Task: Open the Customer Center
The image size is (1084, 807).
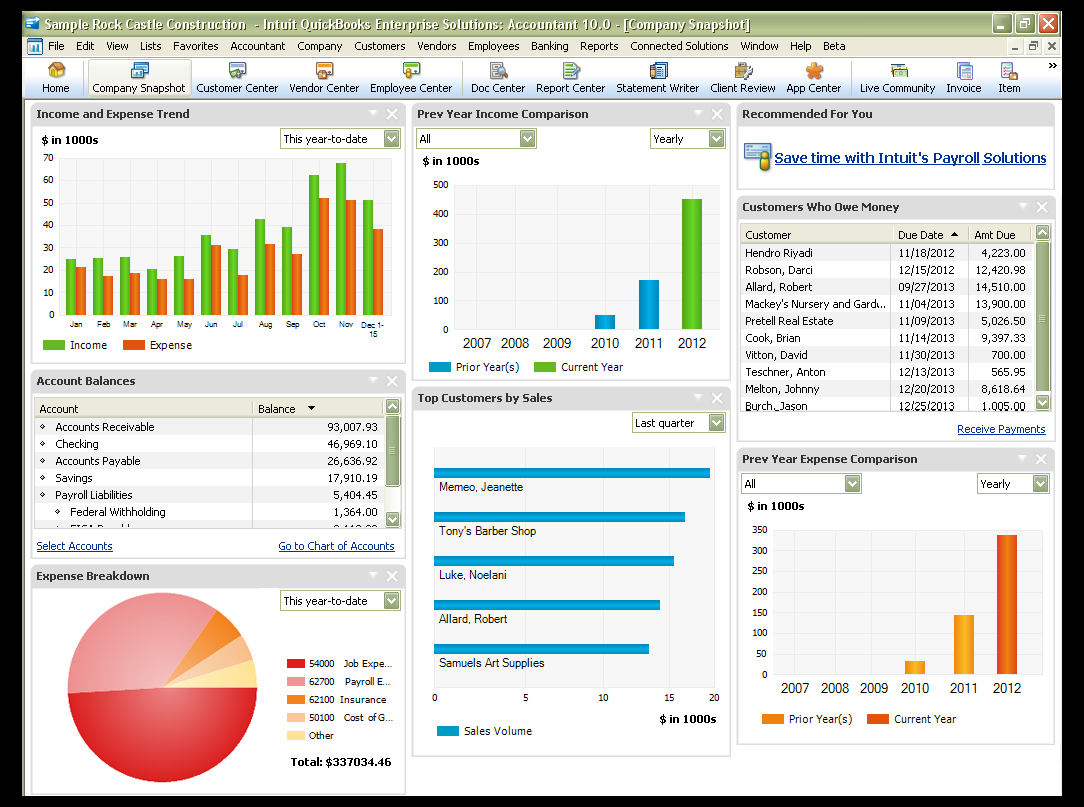Action: pos(237,78)
